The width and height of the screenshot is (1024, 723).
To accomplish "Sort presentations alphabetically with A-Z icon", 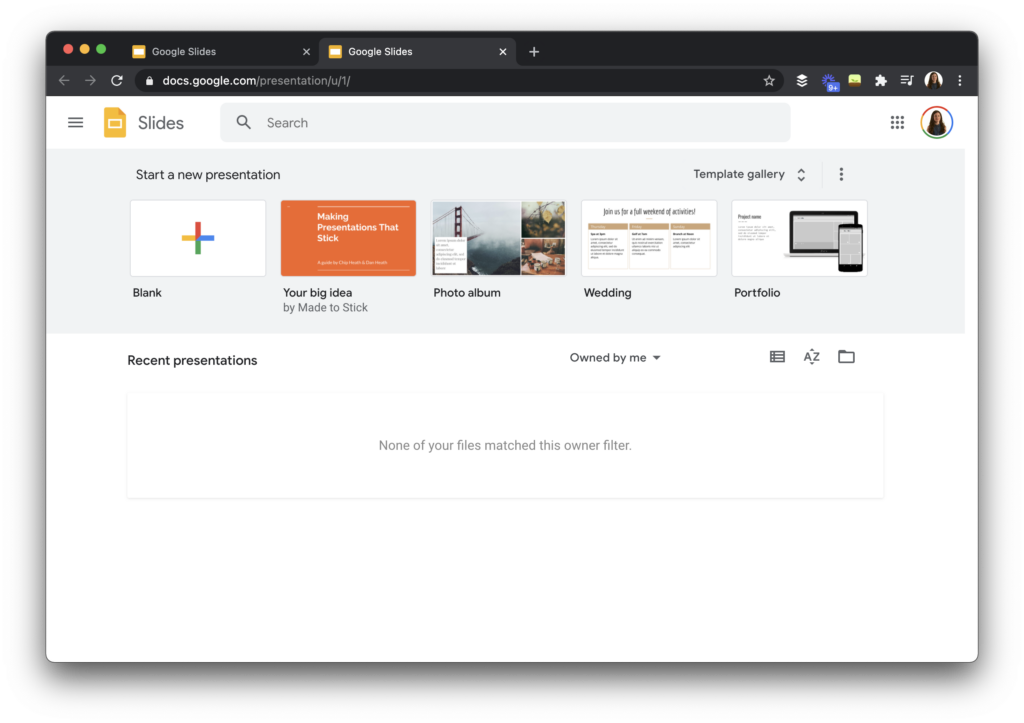I will tap(811, 356).
